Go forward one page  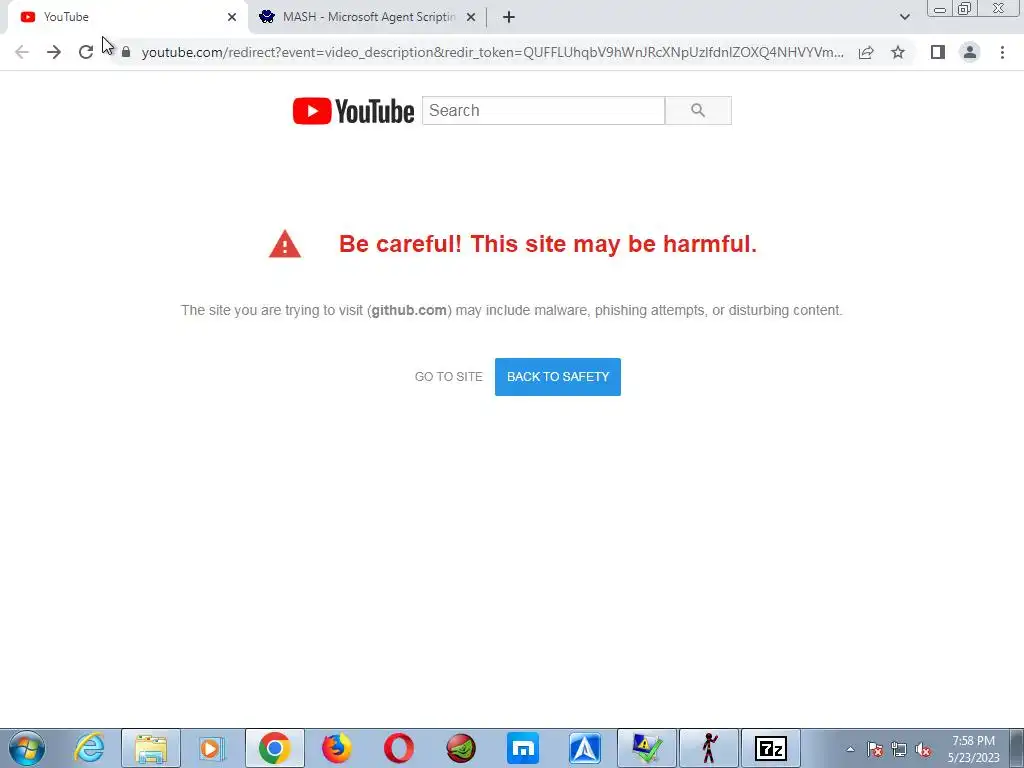coord(54,52)
